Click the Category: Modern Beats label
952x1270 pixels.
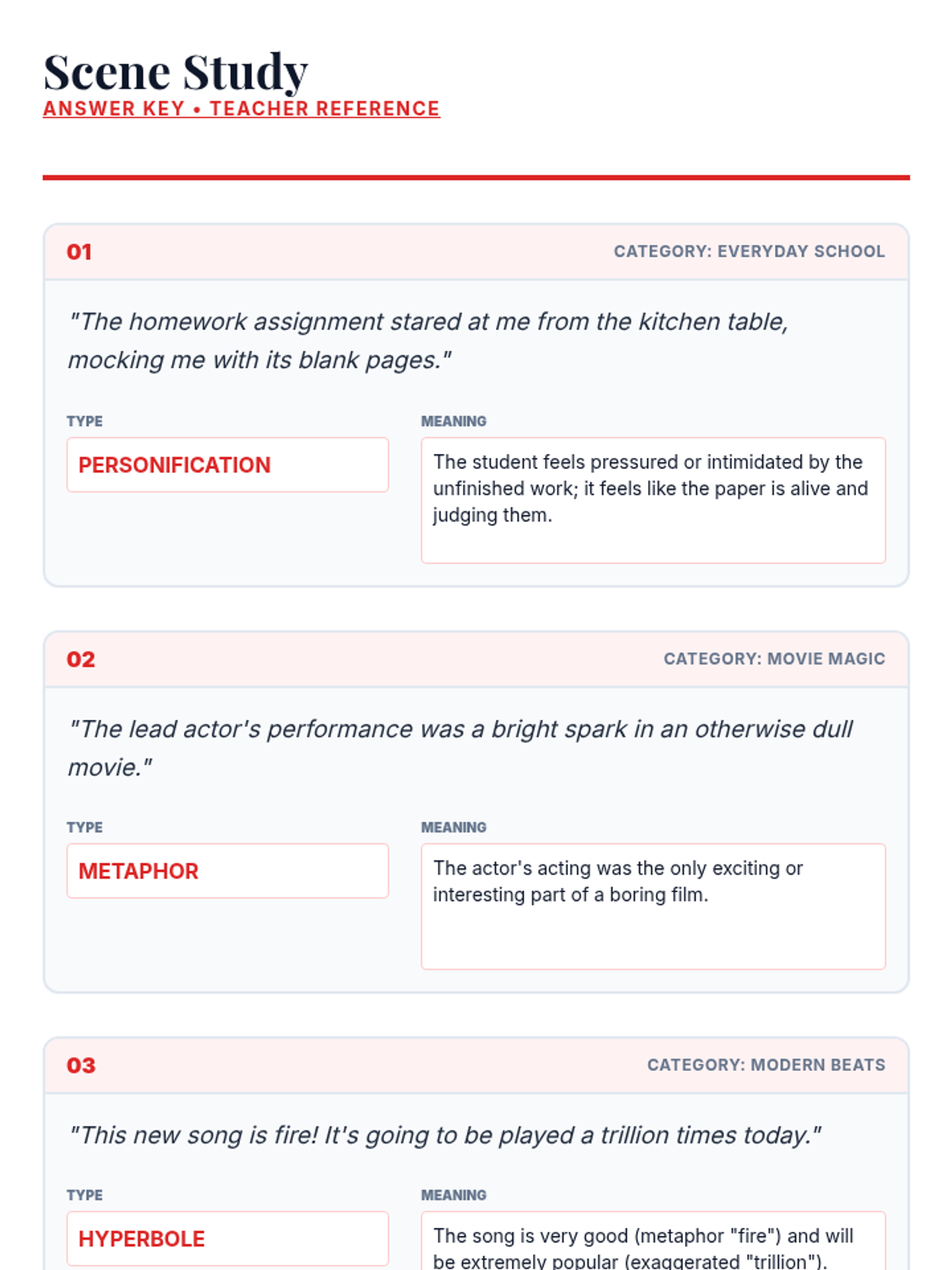766,1065
